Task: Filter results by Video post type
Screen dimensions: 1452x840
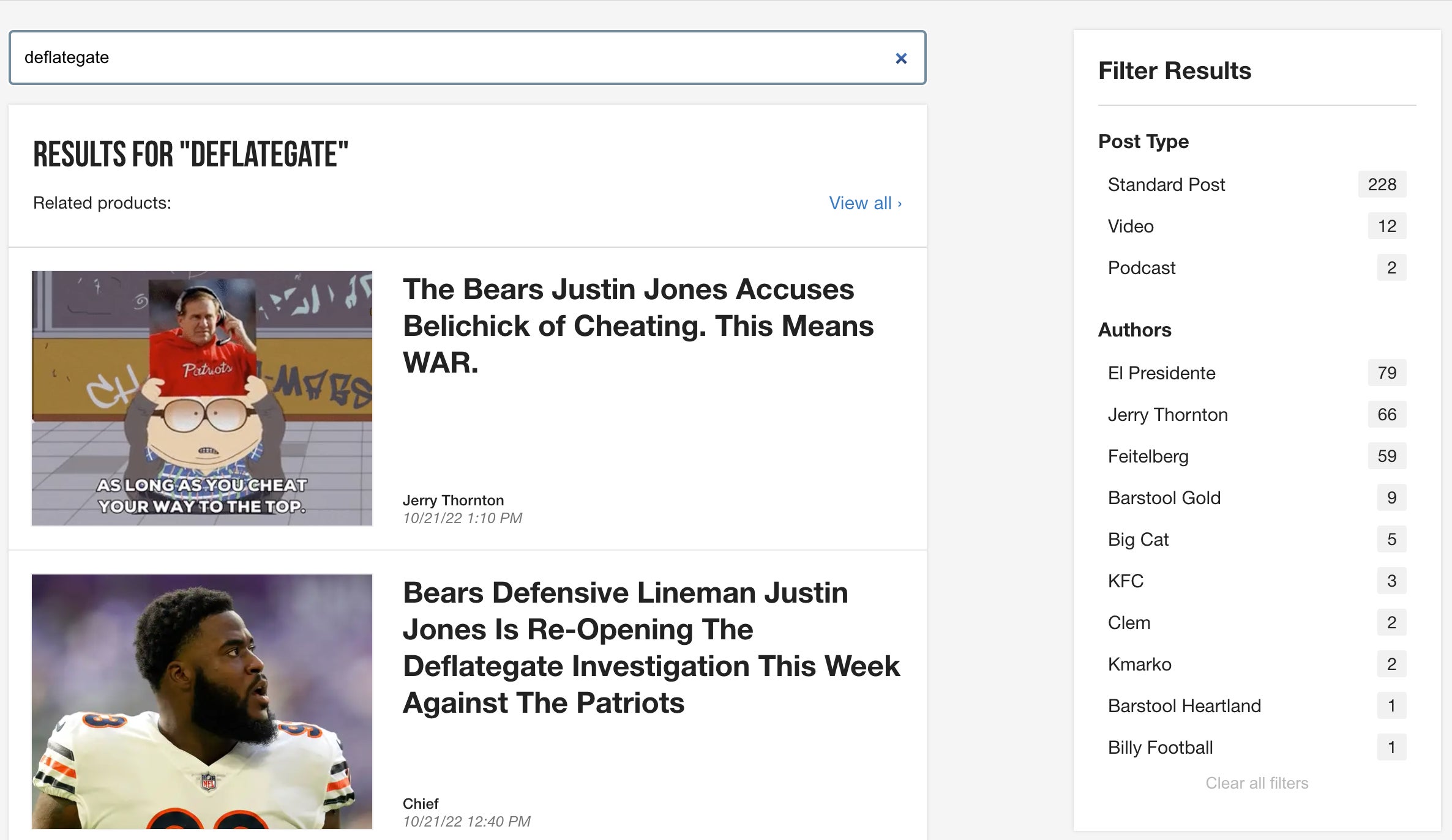Action: point(1131,226)
